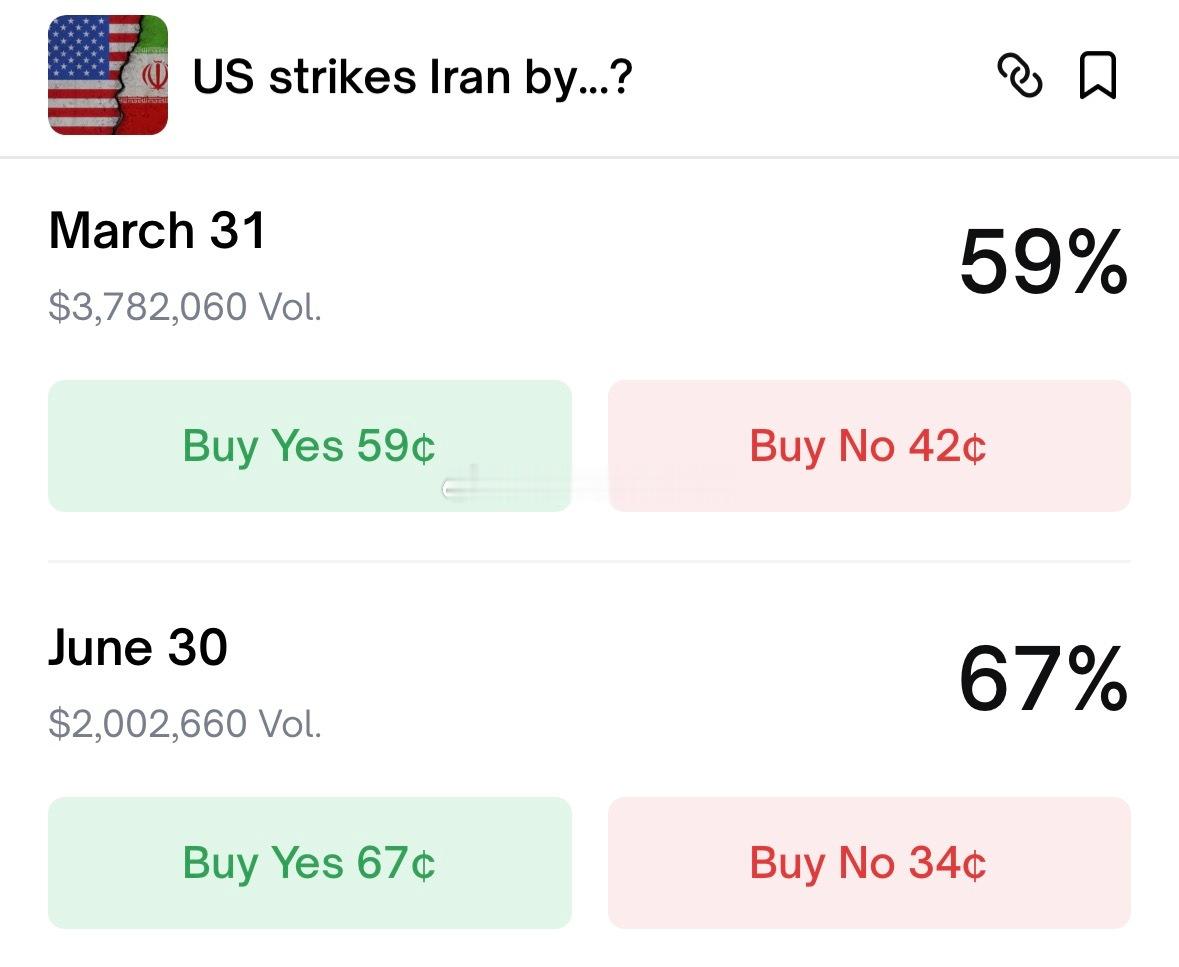
Task: Click the divider line below the header
Action: click(589, 157)
